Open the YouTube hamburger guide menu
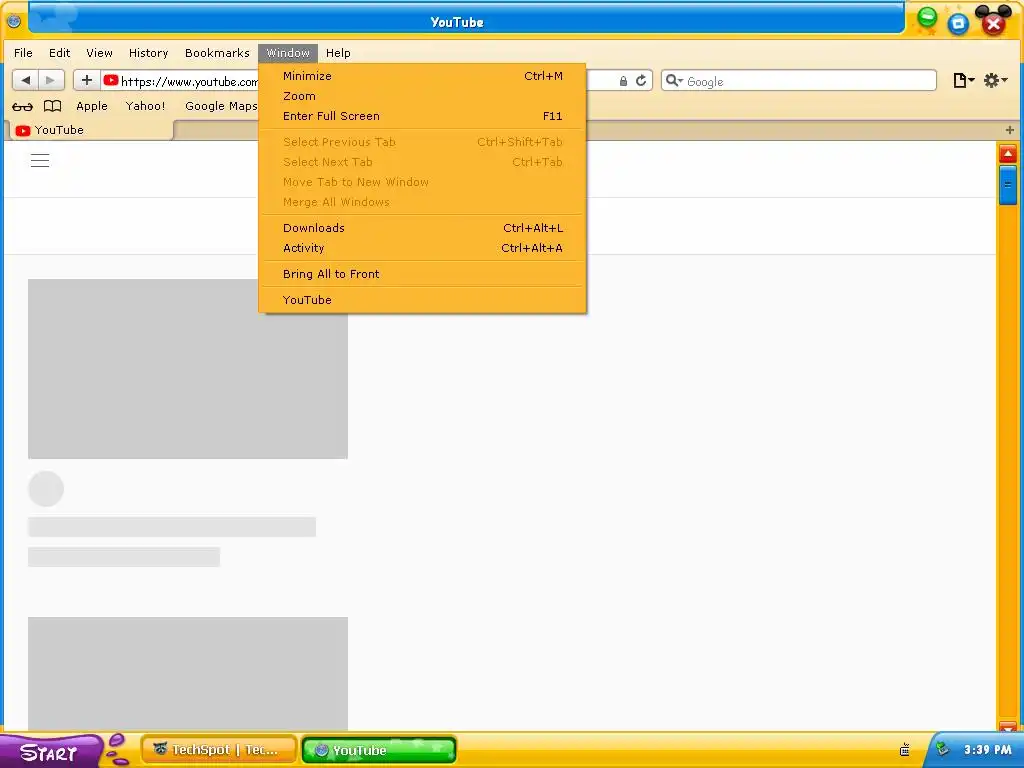 click(40, 160)
